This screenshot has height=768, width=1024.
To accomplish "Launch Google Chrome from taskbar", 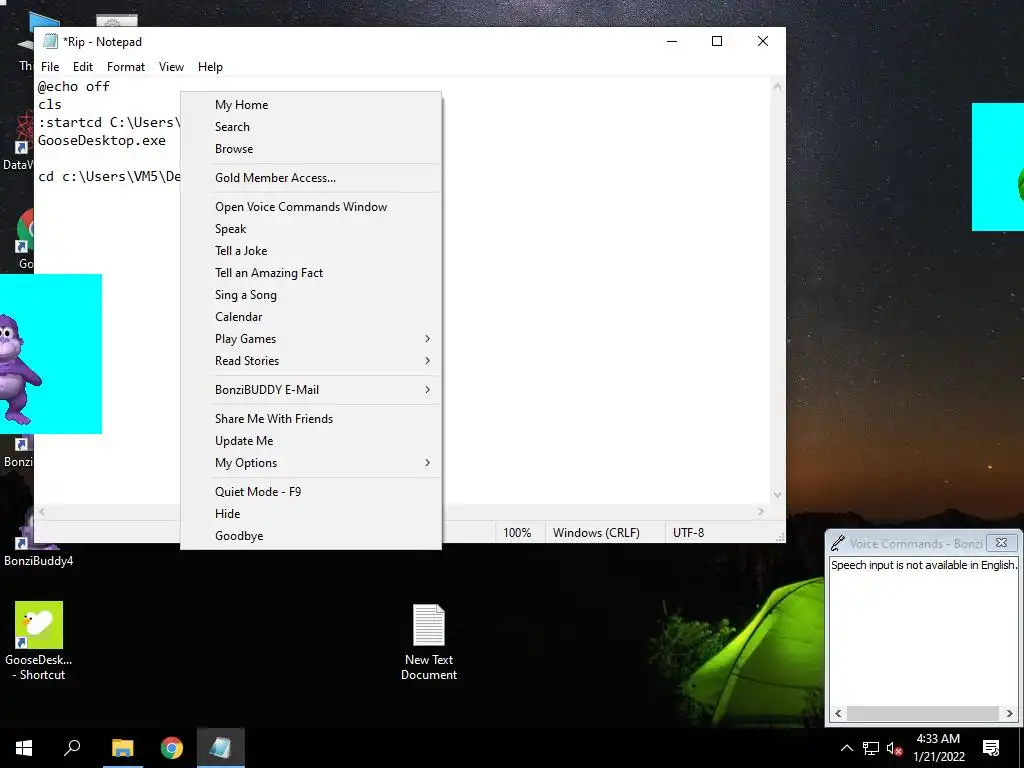I will coord(172,748).
